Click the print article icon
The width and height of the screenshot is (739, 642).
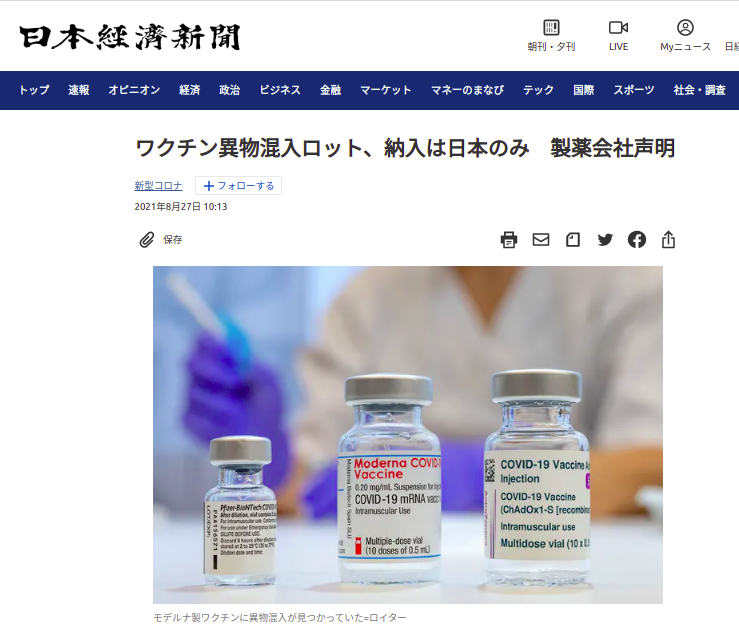point(509,240)
